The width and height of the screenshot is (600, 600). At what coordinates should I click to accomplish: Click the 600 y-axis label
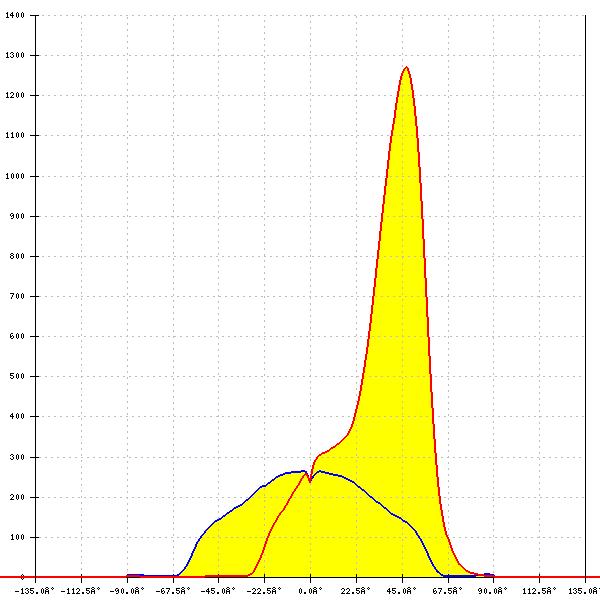17,336
